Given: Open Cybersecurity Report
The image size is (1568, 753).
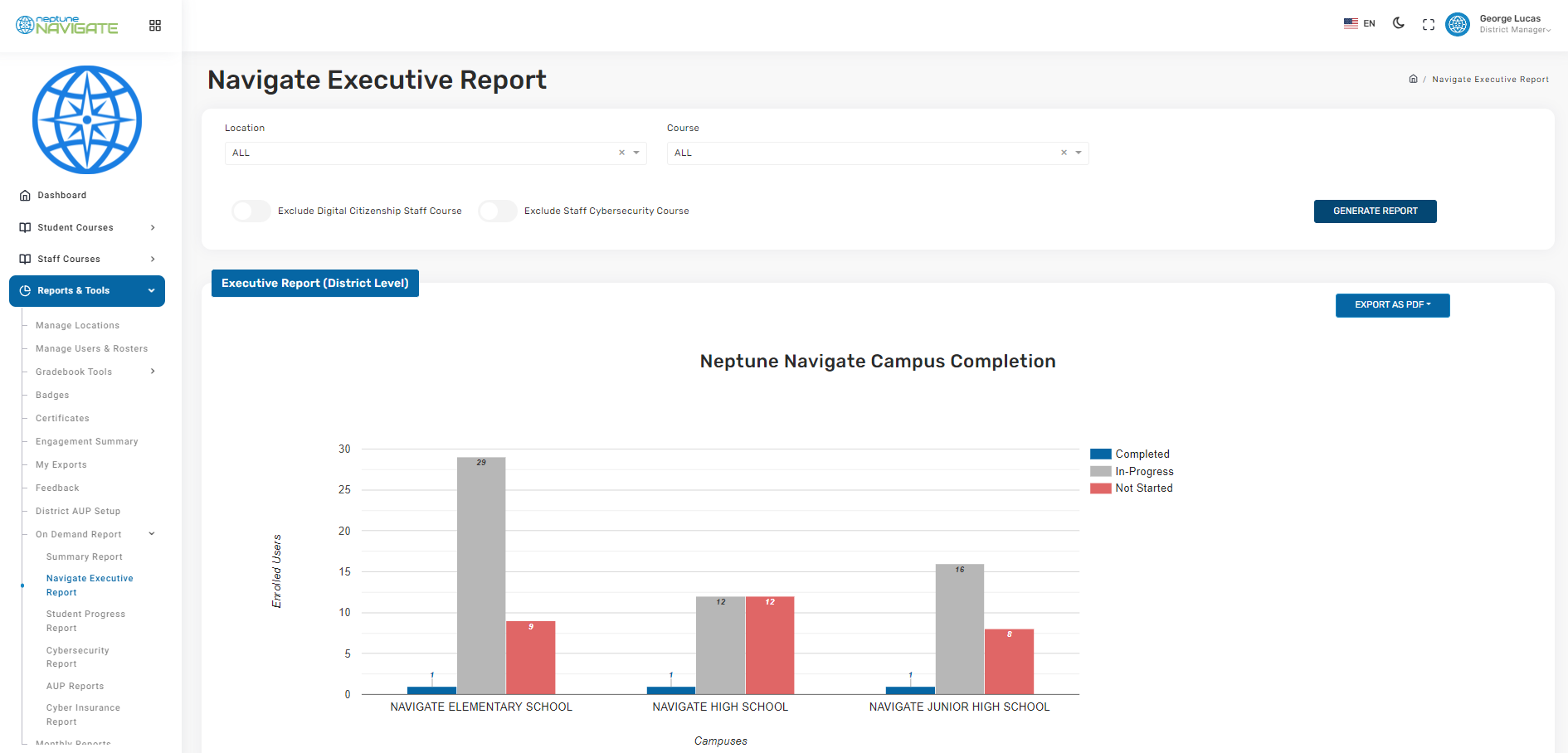Looking at the screenshot, I should [78, 657].
